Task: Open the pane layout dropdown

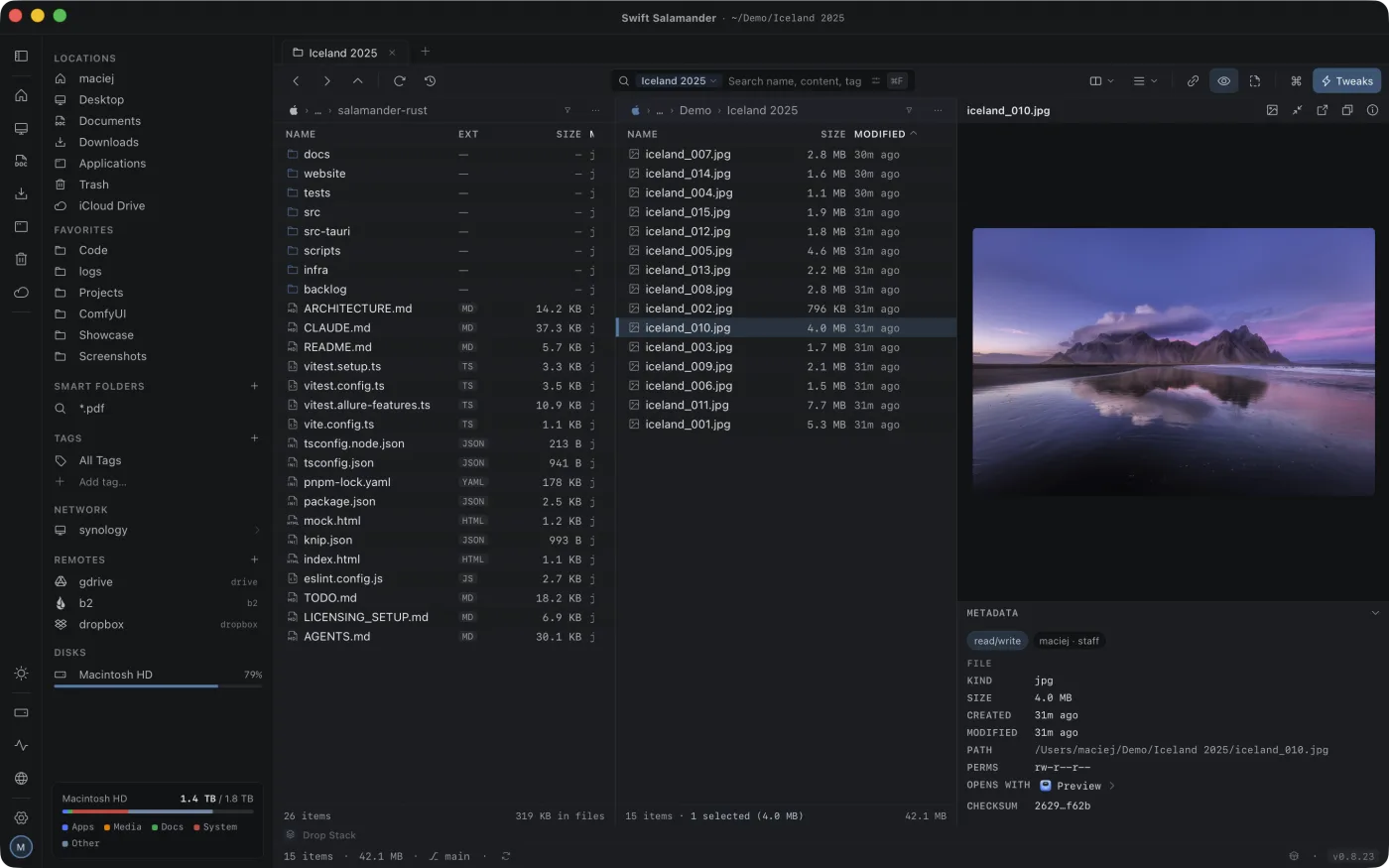Action: pyautogui.click(x=1101, y=81)
